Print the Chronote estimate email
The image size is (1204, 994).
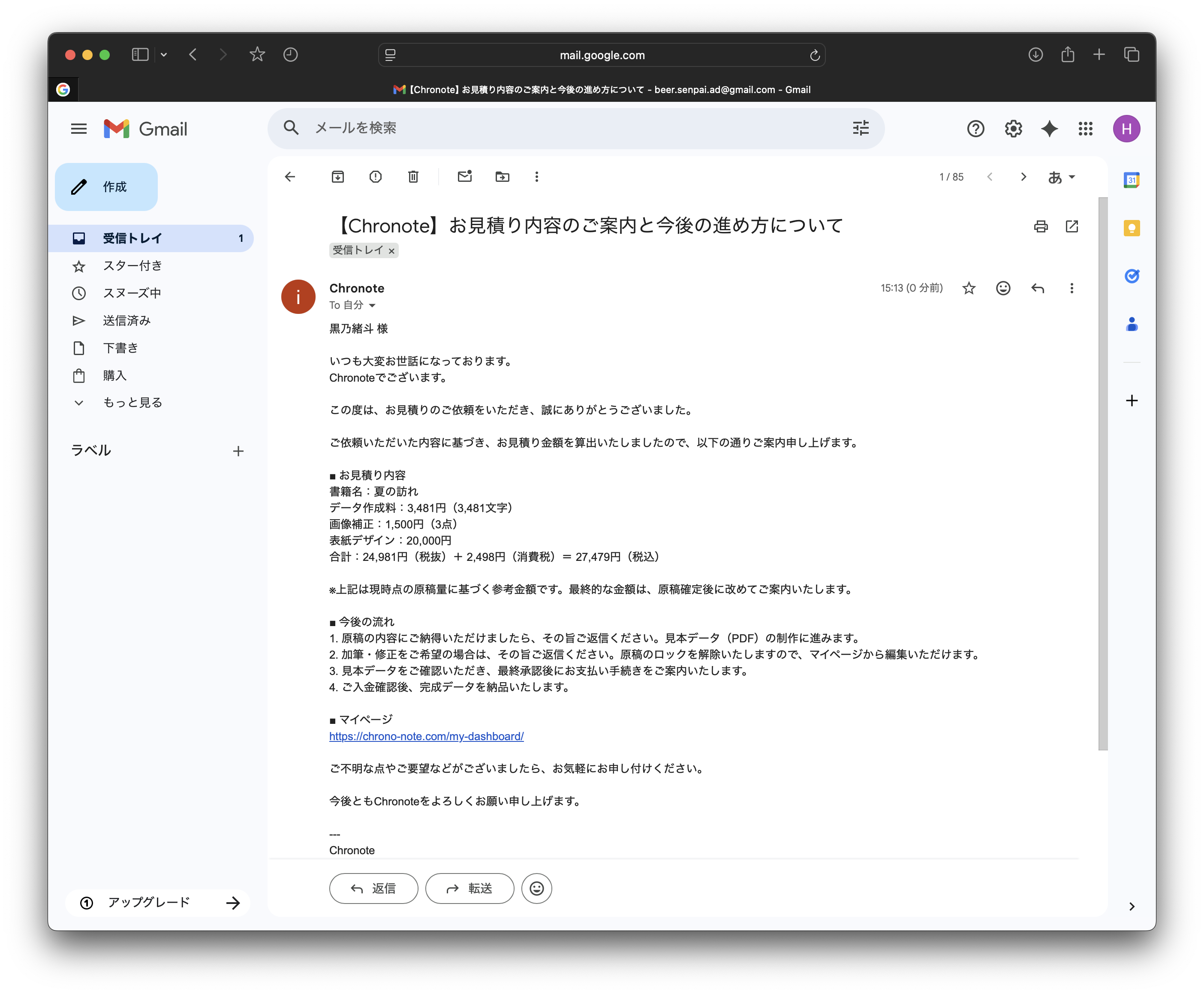[x=1041, y=226]
